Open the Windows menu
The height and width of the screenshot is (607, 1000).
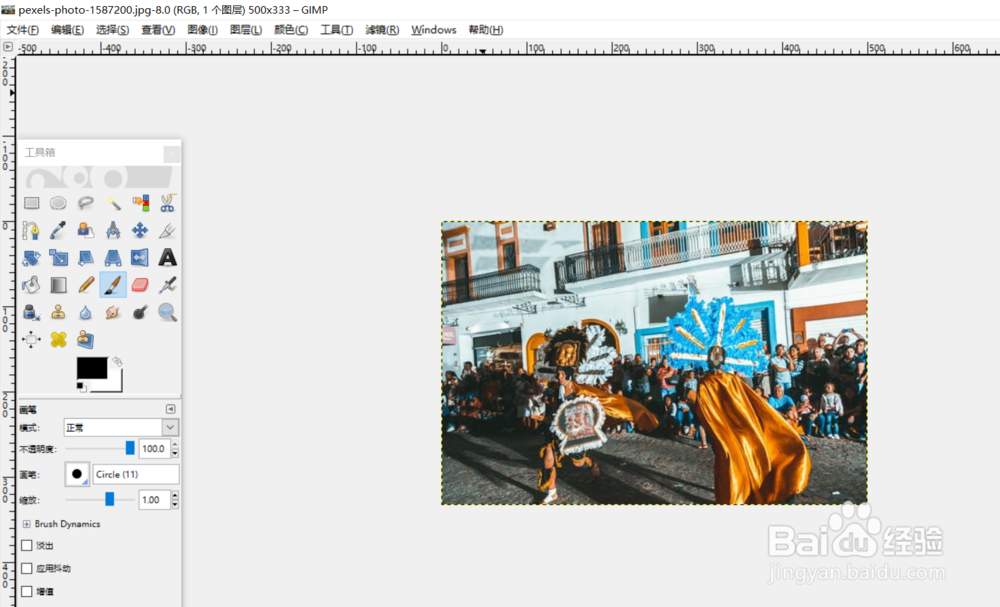[434, 30]
